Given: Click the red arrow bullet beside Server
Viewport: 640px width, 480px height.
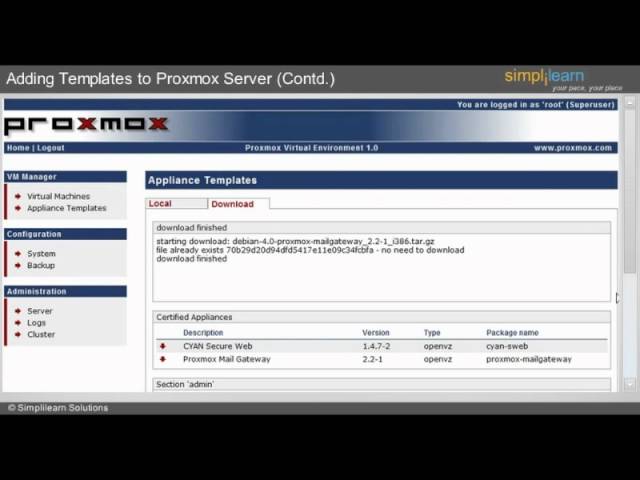Looking at the screenshot, I should (18, 311).
